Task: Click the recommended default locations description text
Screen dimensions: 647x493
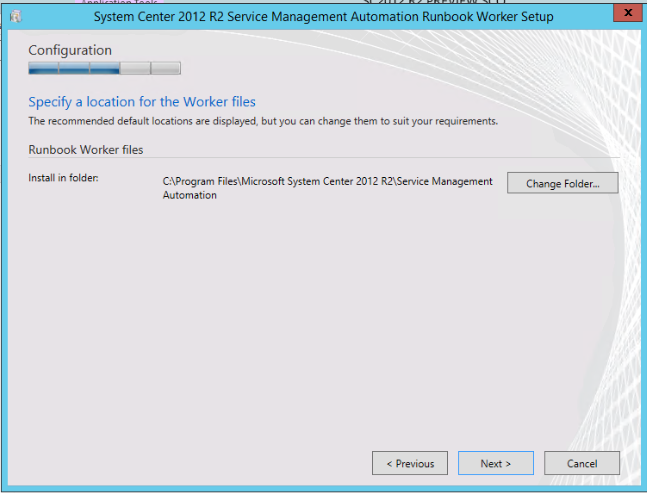Action: click(262, 121)
